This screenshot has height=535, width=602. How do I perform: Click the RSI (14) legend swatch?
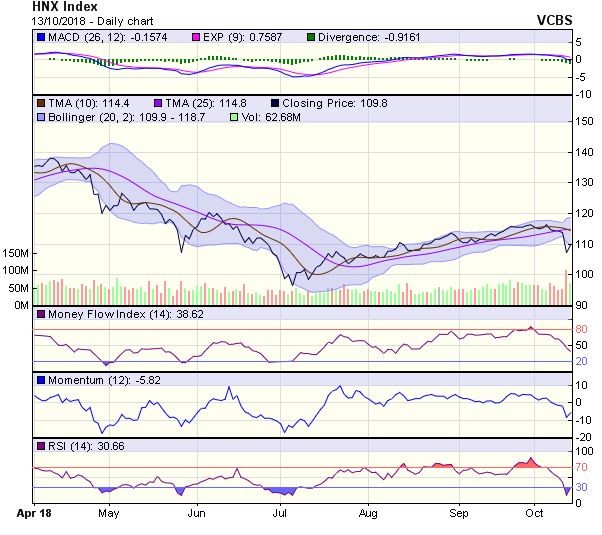[x=40, y=445]
